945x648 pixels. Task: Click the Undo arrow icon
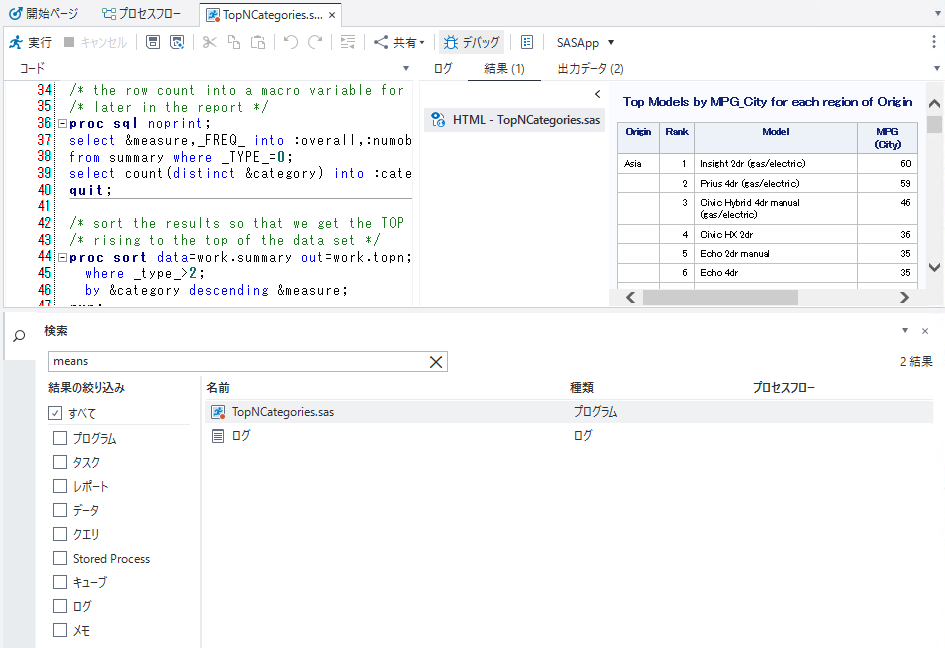(x=290, y=42)
